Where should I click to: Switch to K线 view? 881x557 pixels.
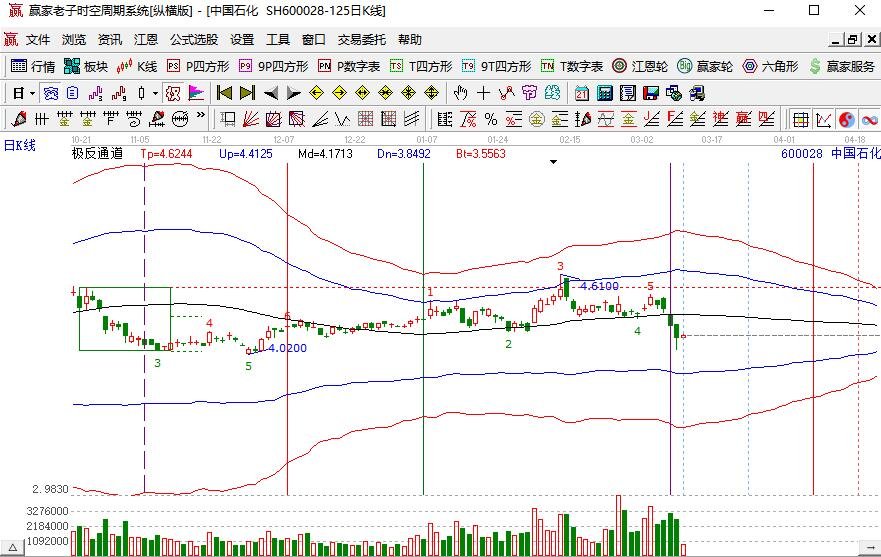[137, 66]
